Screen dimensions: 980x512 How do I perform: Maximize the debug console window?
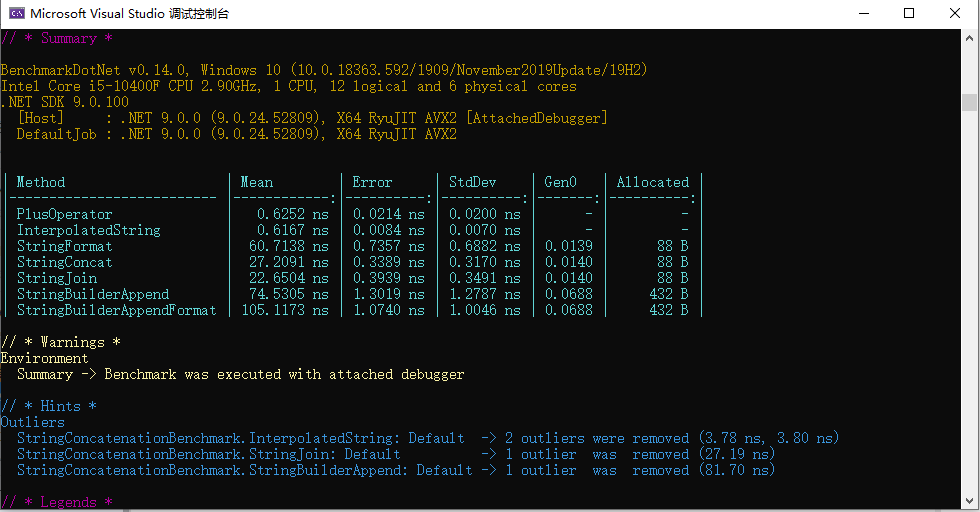[x=909, y=13]
